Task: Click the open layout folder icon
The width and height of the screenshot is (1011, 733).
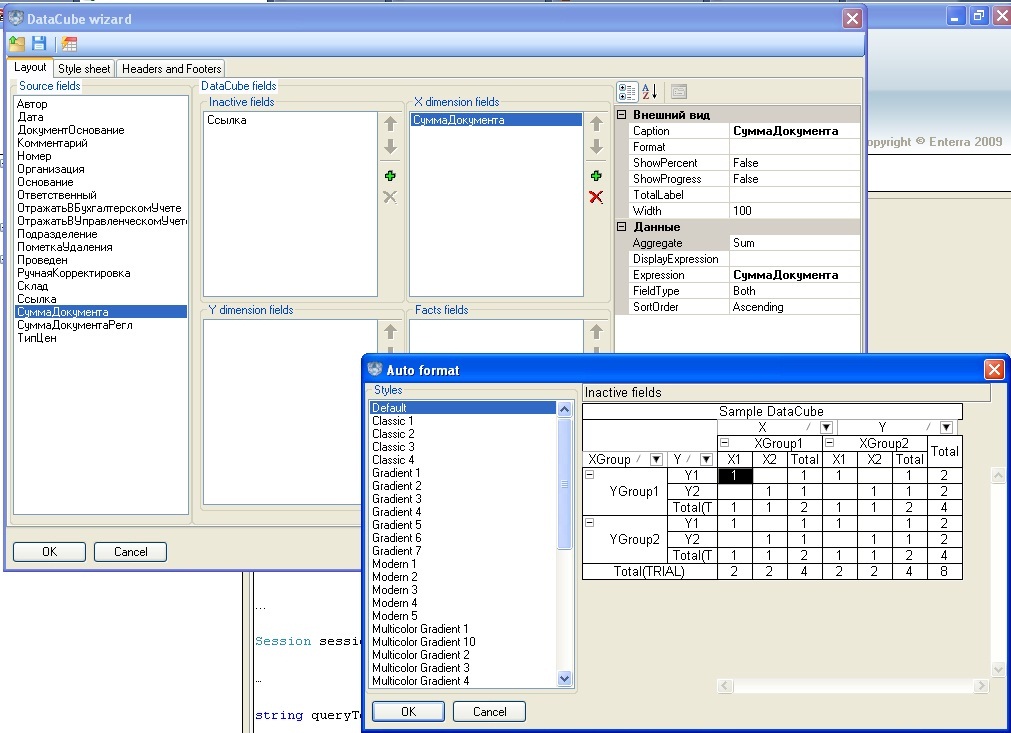Action: (17, 43)
